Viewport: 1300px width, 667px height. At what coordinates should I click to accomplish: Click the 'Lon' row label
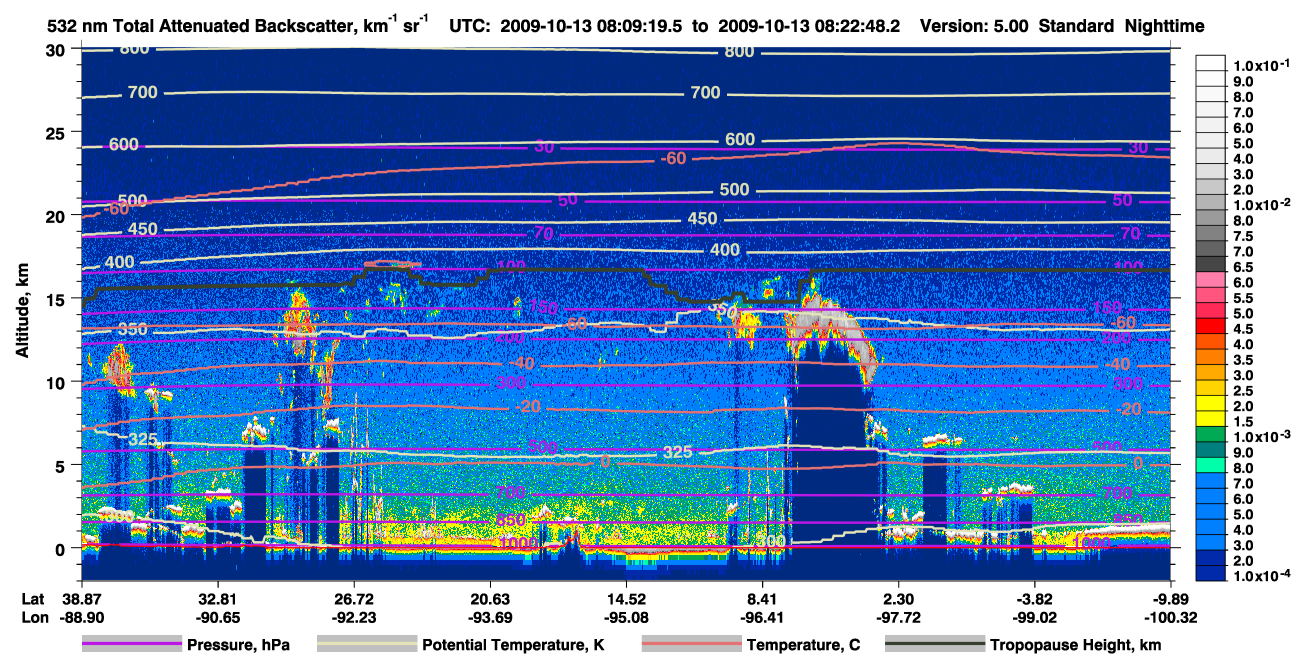click(34, 618)
